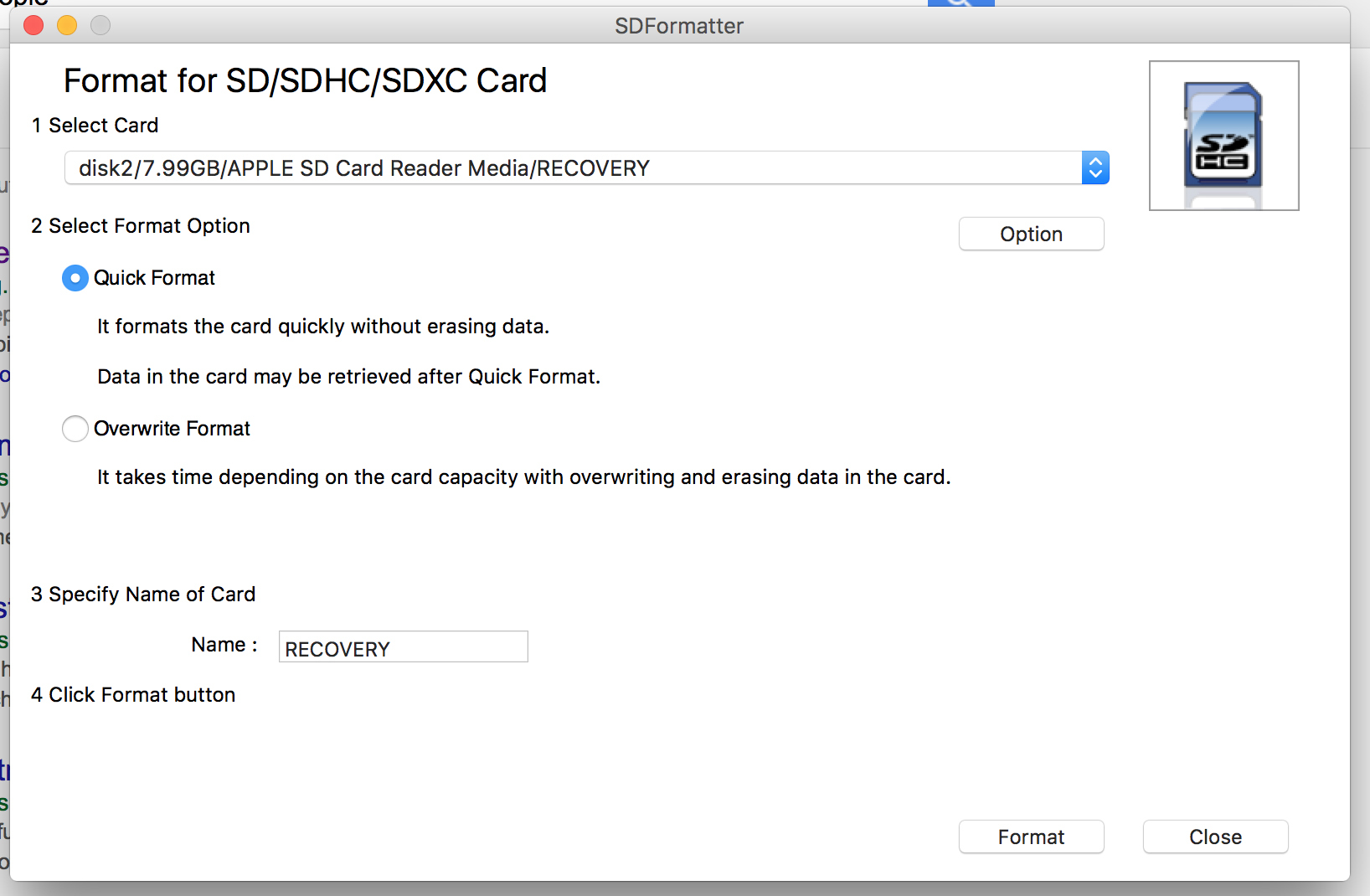1370x896 pixels.
Task: Open the Select Card dropdown arrows
Action: pyautogui.click(x=1095, y=167)
